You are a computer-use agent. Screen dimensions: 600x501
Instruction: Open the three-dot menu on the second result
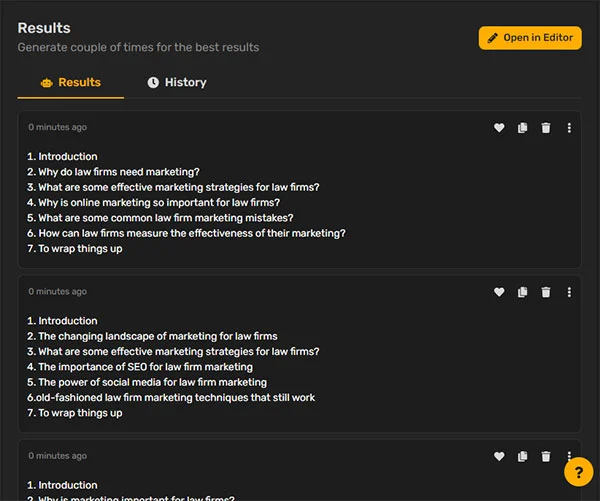[569, 292]
